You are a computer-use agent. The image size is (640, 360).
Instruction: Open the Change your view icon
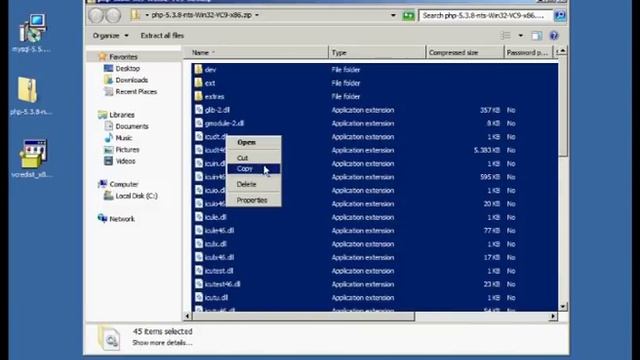click(505, 36)
